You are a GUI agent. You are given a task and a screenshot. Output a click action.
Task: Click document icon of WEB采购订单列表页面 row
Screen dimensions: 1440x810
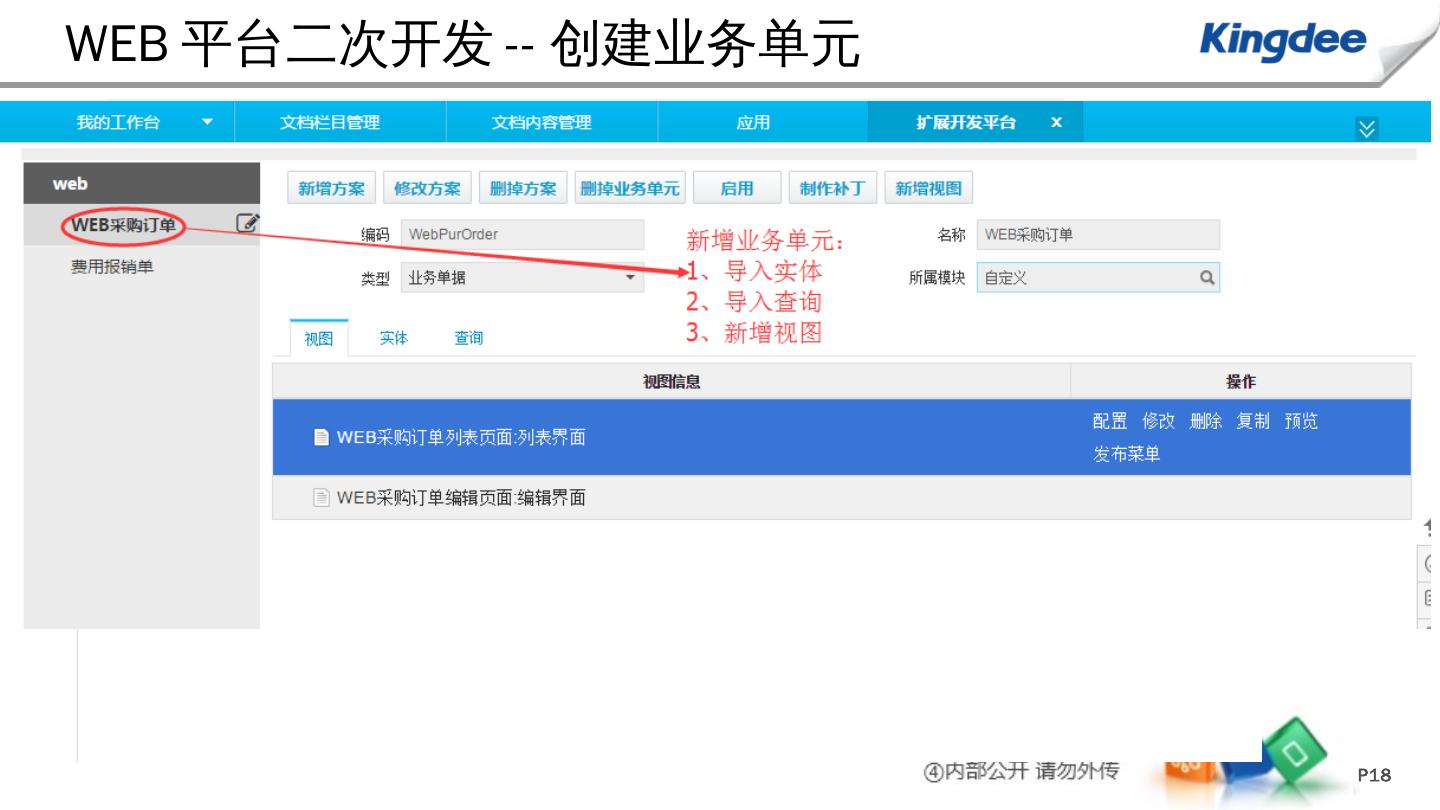[321, 437]
